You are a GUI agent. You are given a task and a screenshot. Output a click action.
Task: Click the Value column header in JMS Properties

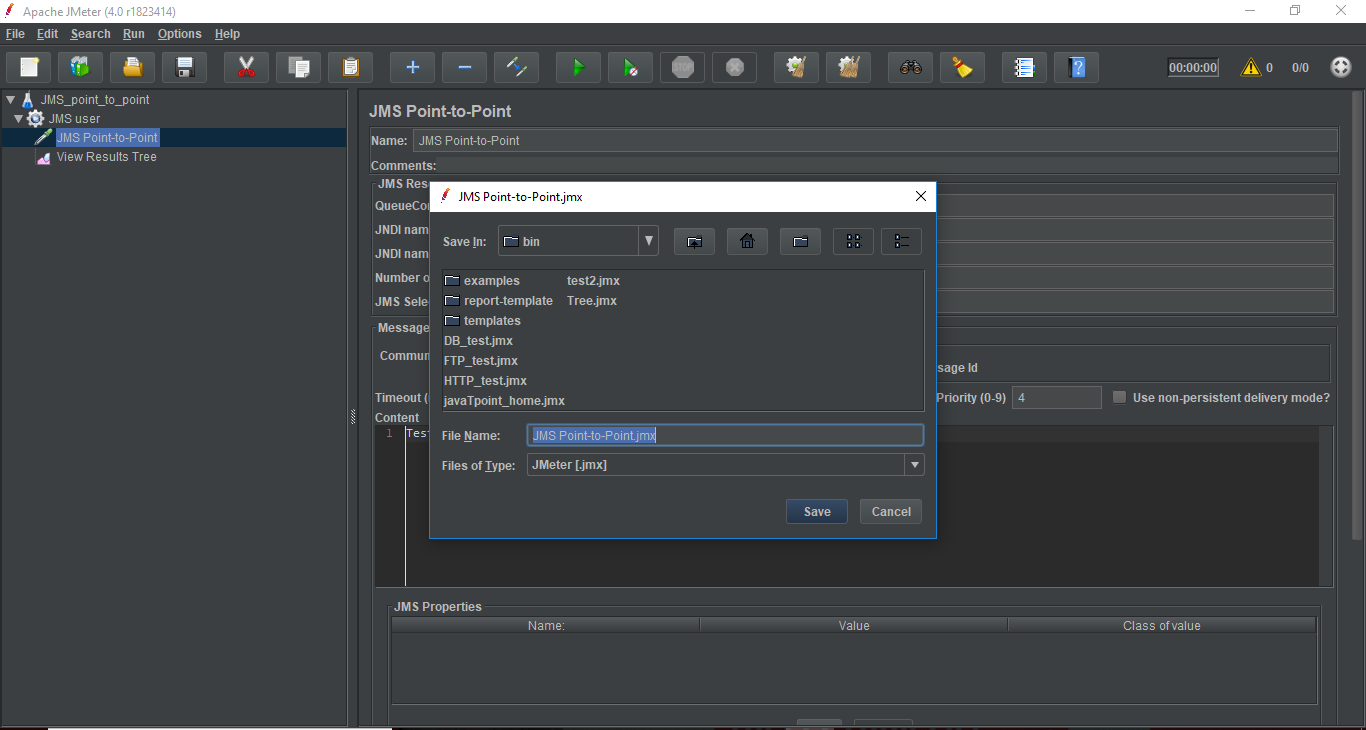pos(854,626)
